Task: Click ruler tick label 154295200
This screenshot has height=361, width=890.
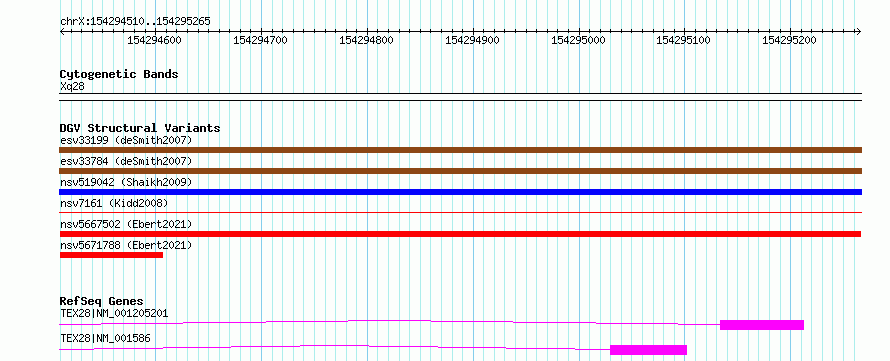Action: tap(790, 40)
